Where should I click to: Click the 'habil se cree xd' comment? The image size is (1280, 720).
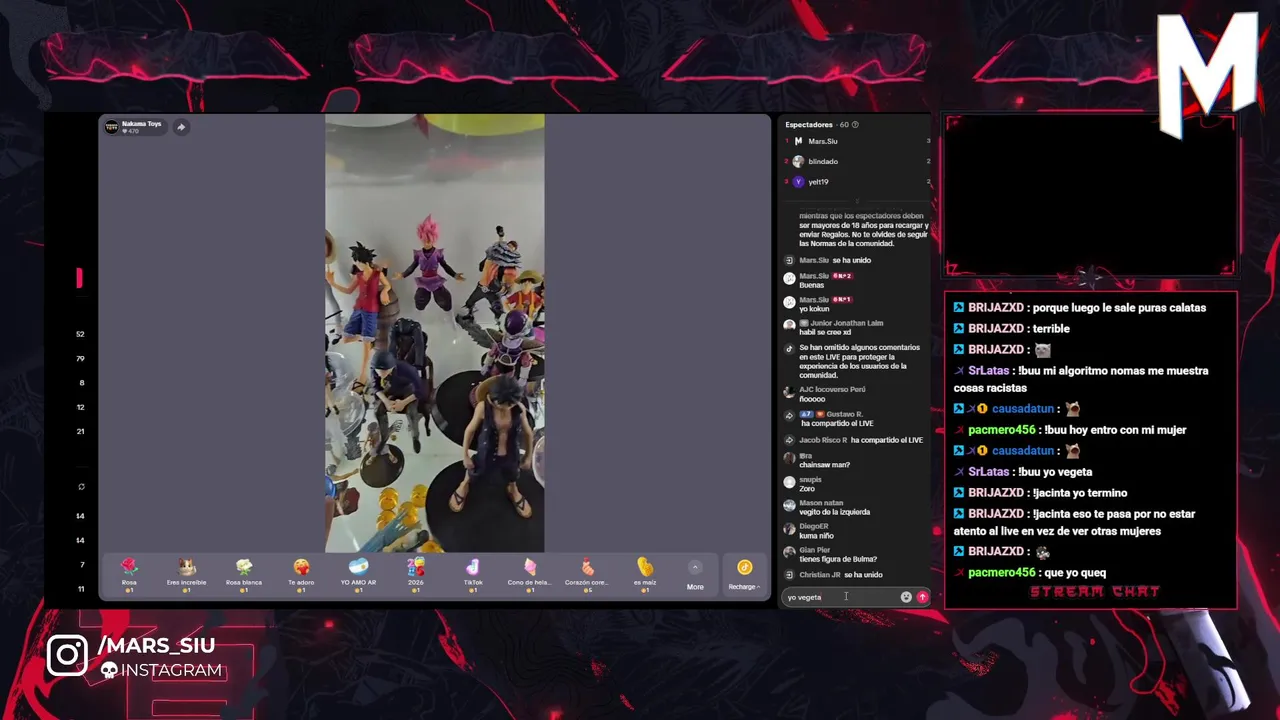pyautogui.click(x=825, y=332)
